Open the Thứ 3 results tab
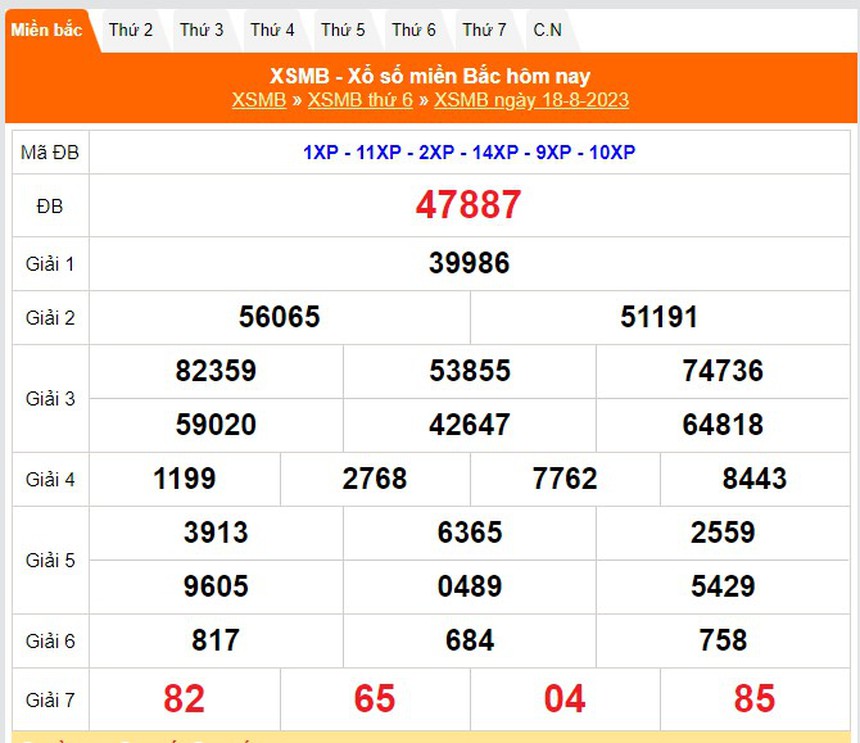860x743 pixels. [202, 30]
